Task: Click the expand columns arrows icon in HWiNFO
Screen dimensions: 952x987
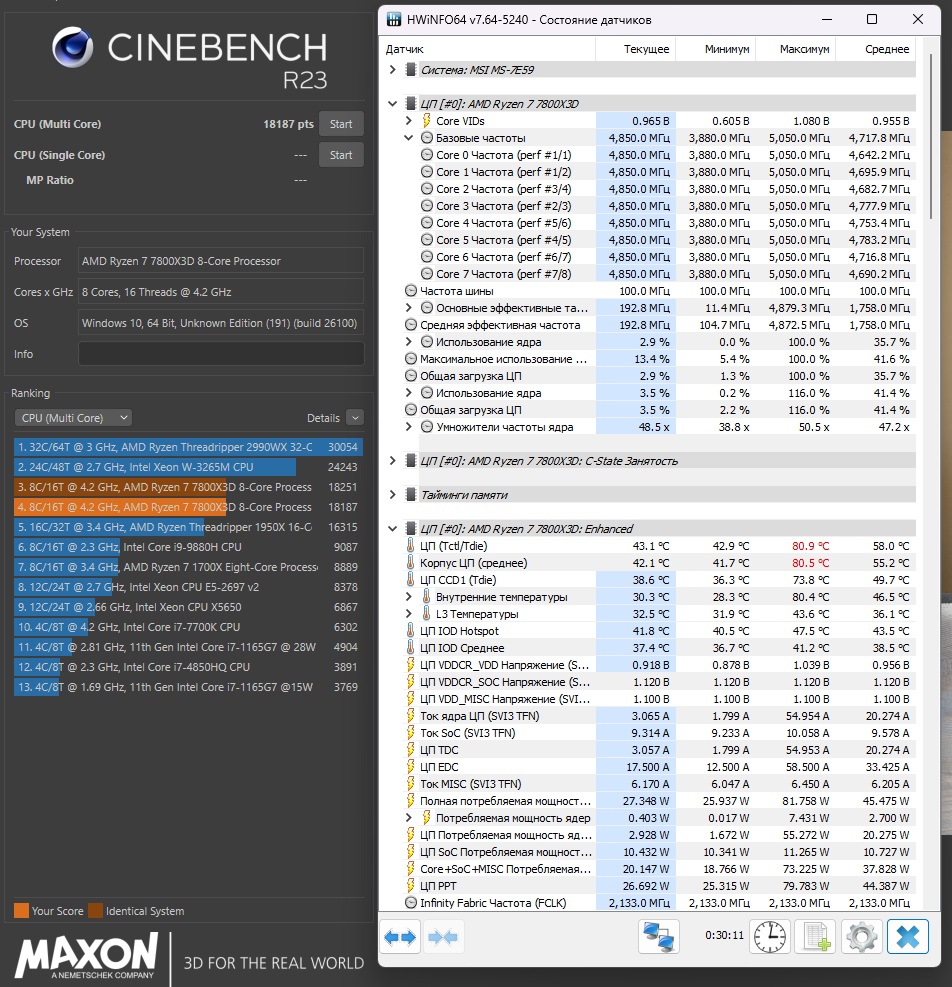Action: (400, 937)
